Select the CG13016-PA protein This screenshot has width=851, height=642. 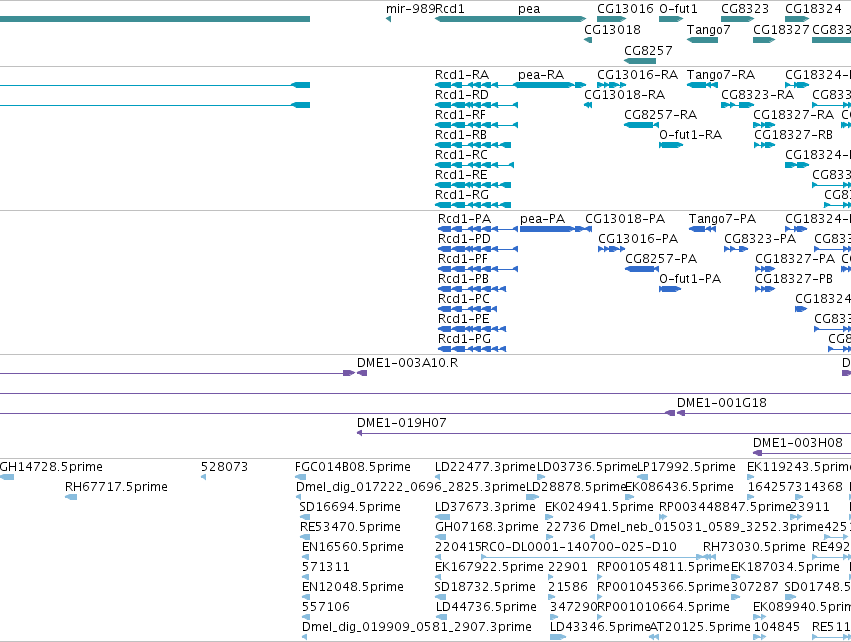pyautogui.click(x=611, y=249)
